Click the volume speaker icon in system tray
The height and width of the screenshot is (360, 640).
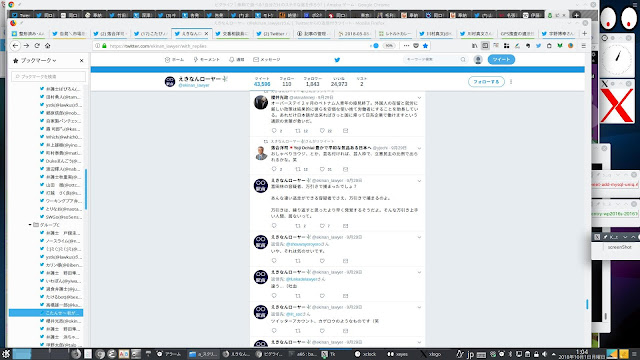click(544, 354)
